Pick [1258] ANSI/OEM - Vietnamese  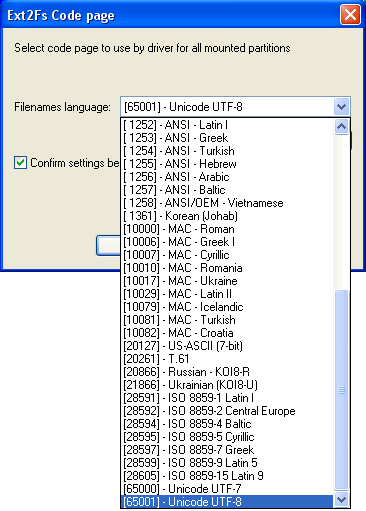[227, 203]
